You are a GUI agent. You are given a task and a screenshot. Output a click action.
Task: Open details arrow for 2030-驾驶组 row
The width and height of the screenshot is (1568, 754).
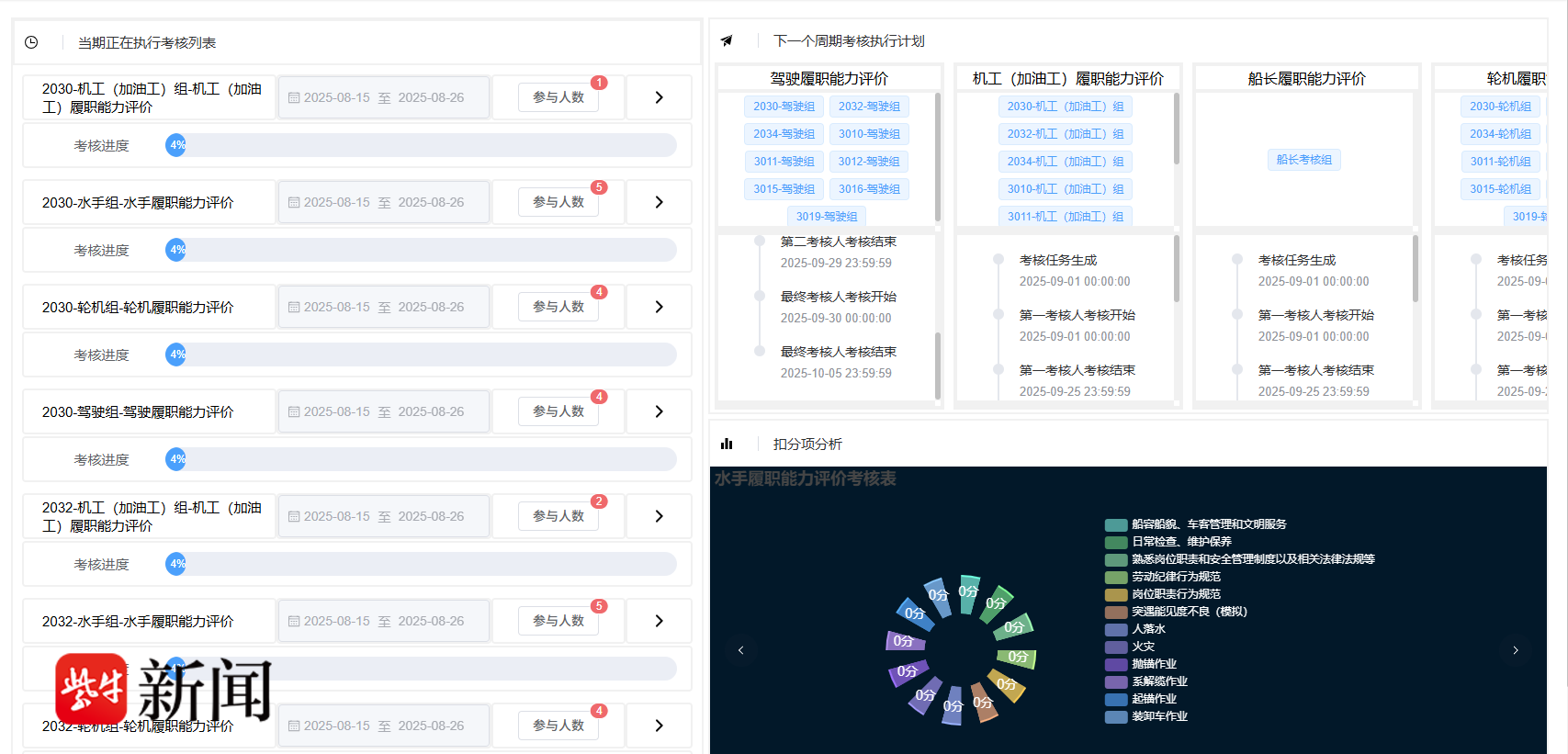pyautogui.click(x=659, y=411)
